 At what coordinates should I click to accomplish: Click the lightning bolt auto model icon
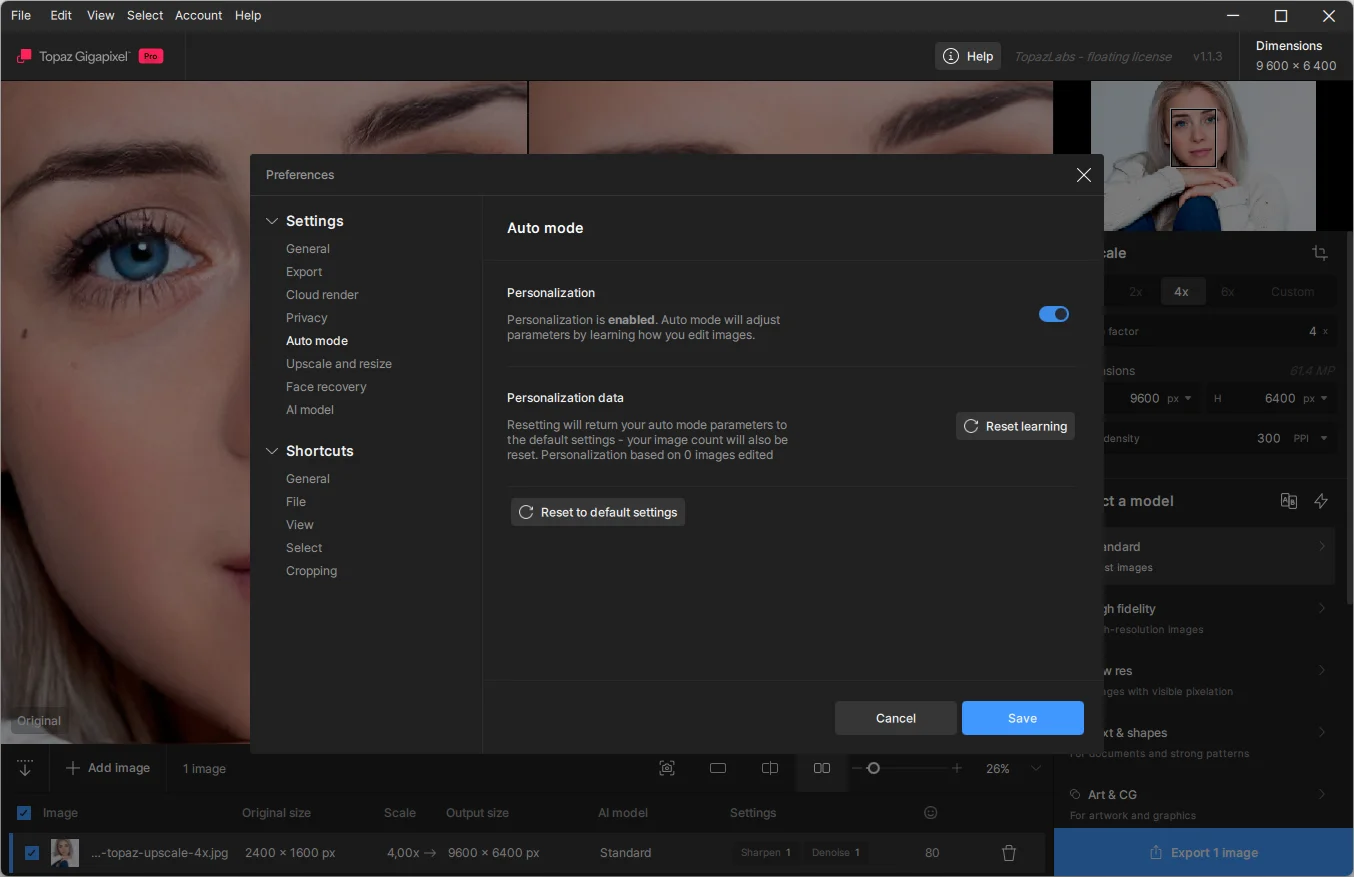click(x=1321, y=501)
